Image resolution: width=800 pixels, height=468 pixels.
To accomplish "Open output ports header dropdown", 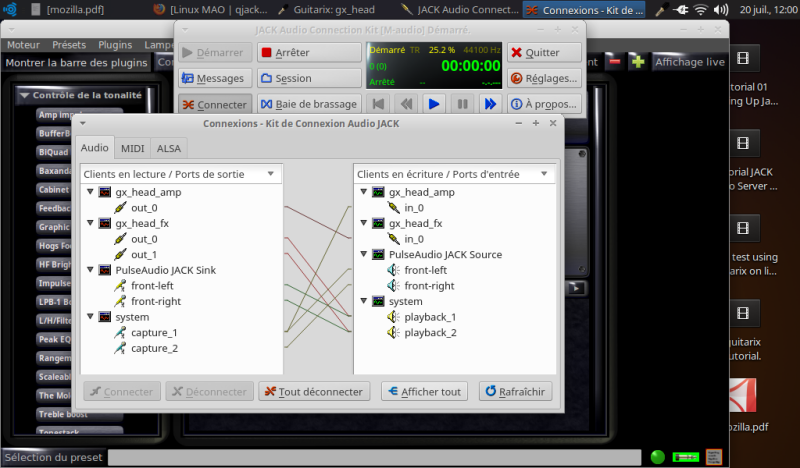I will pos(181,174).
